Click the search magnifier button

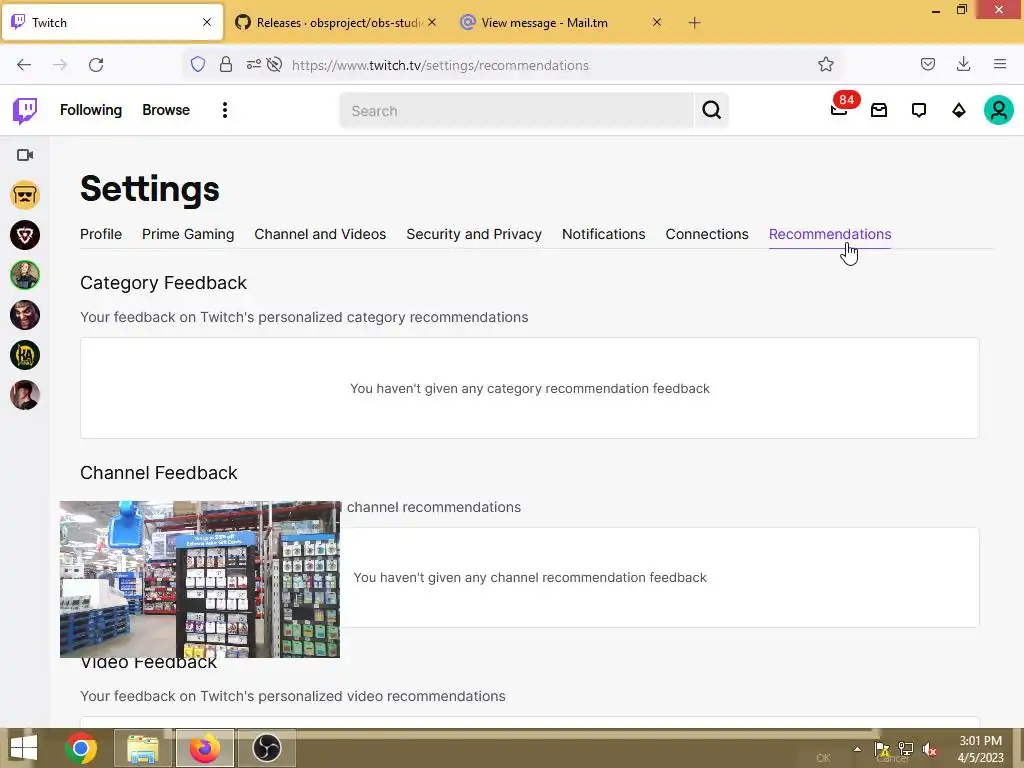click(711, 110)
